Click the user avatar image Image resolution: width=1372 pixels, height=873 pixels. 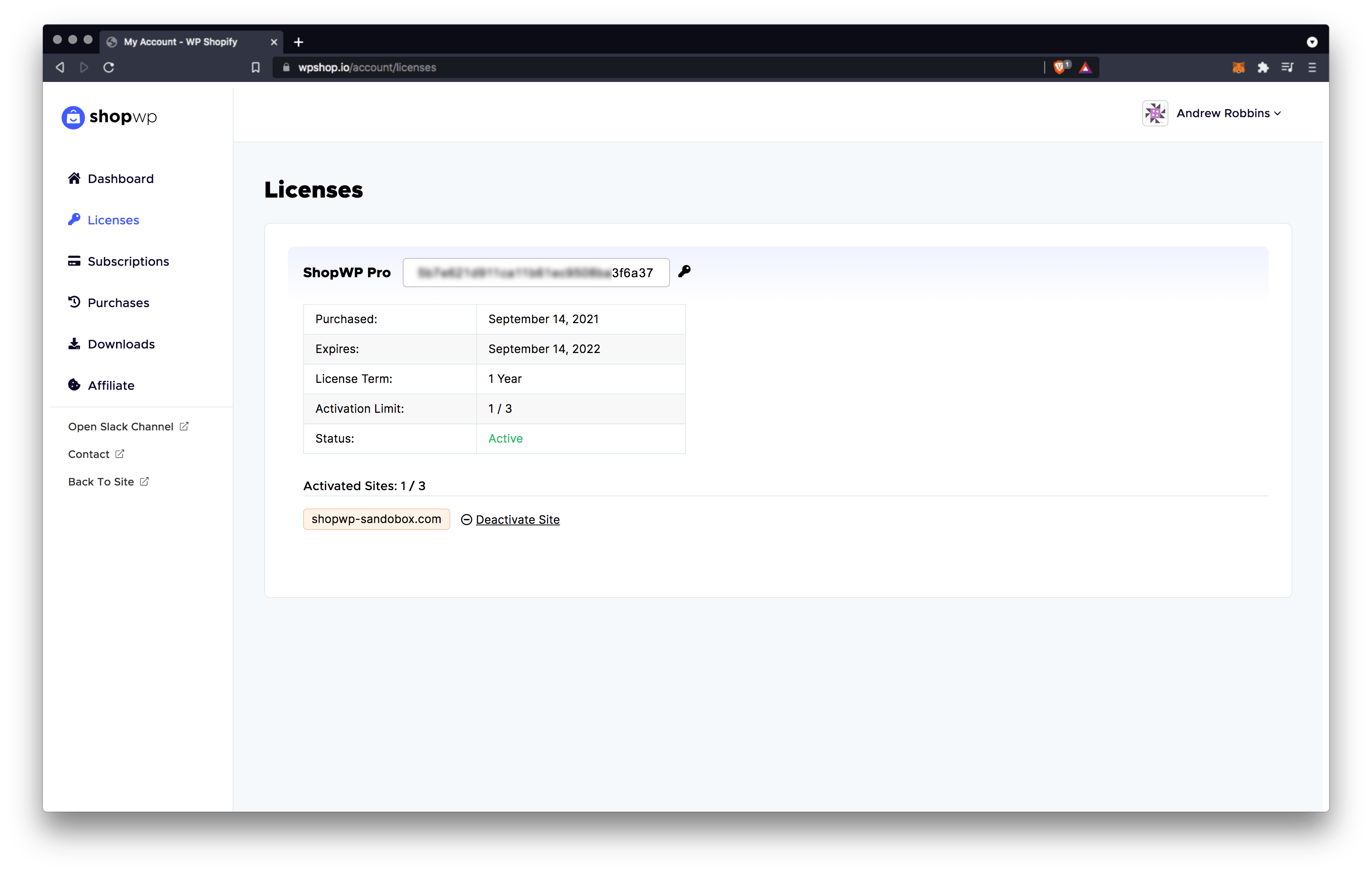[1155, 113]
